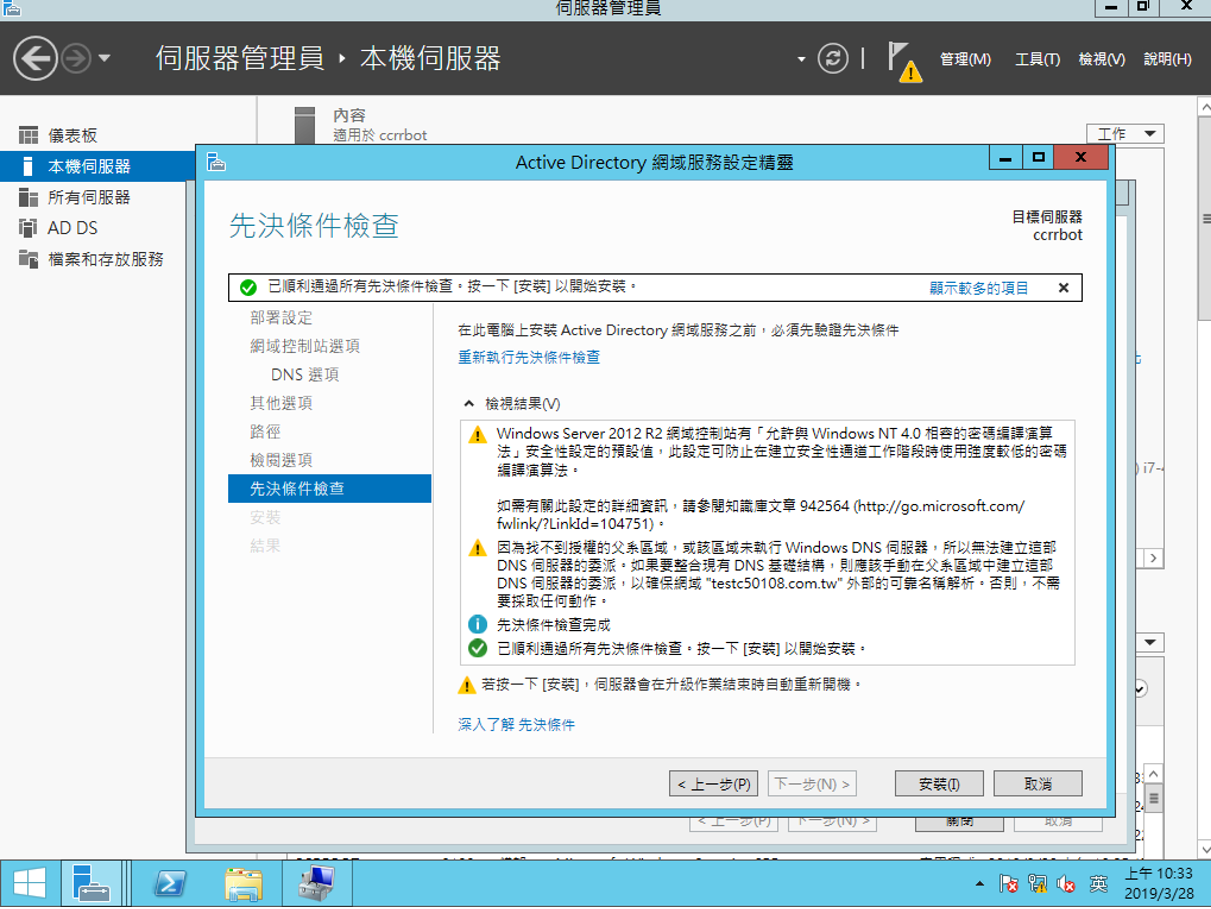Click the 英 input language indicator
The image size is (1211, 909).
(x=1098, y=885)
